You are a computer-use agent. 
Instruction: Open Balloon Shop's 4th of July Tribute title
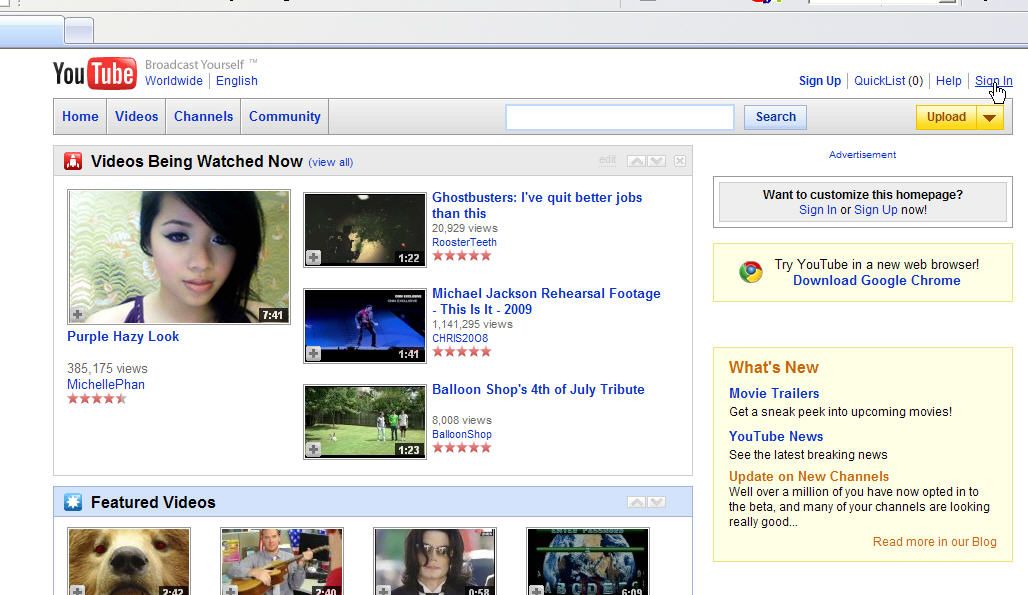click(x=538, y=389)
